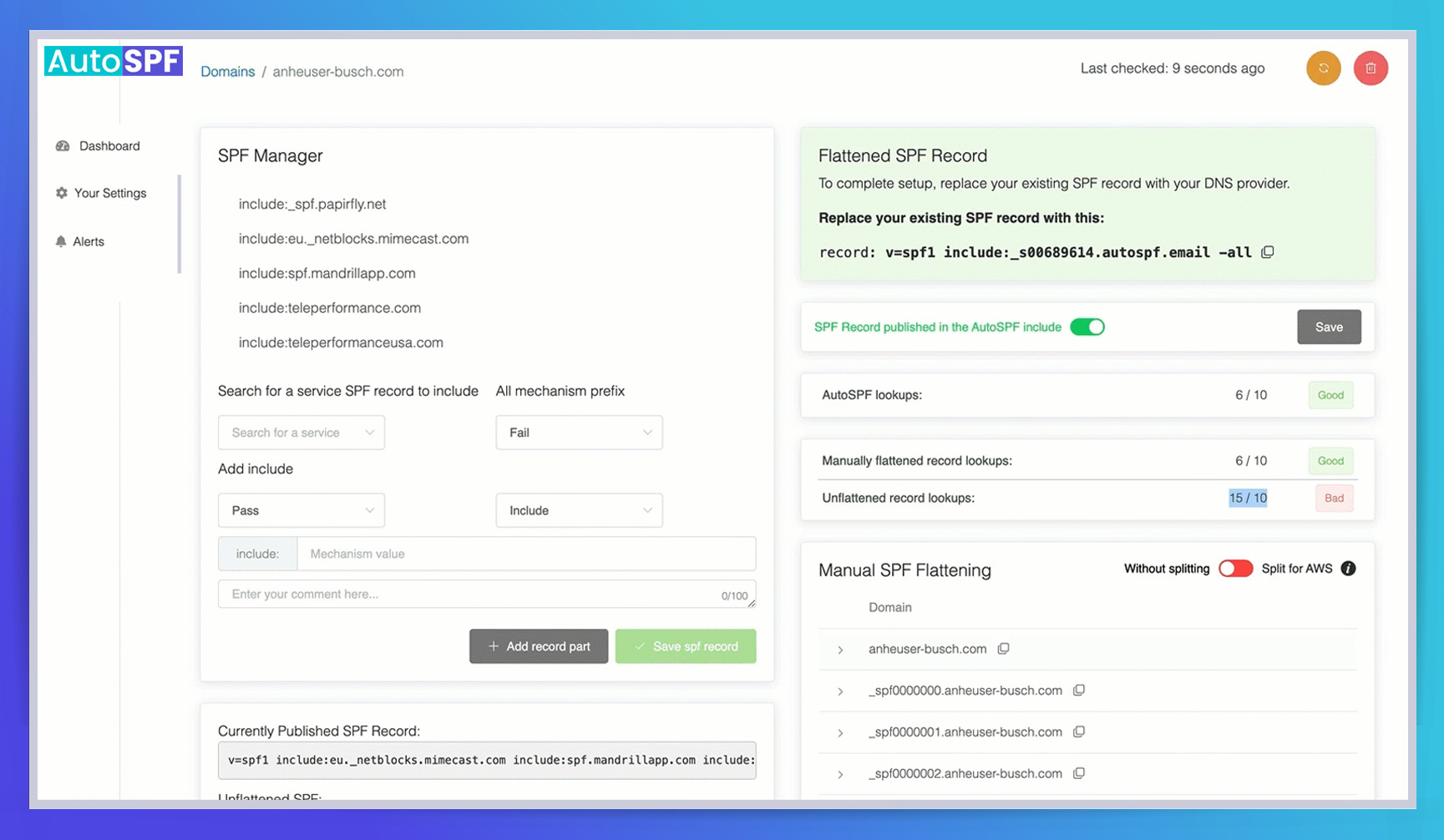Go to Alerts in the sidebar
The height and width of the screenshot is (840, 1444).
[x=88, y=241]
